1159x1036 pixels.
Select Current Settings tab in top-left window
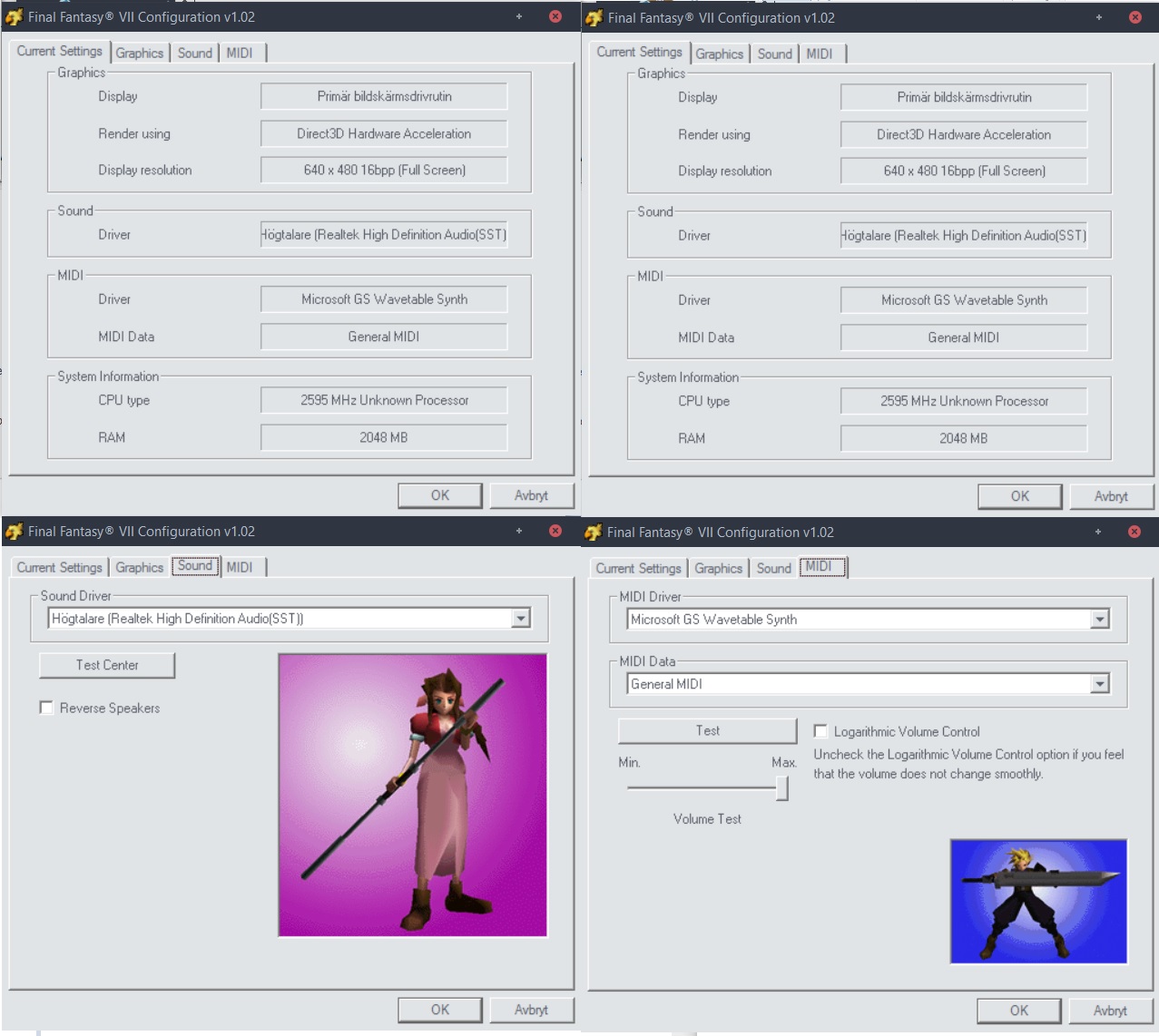[60, 52]
